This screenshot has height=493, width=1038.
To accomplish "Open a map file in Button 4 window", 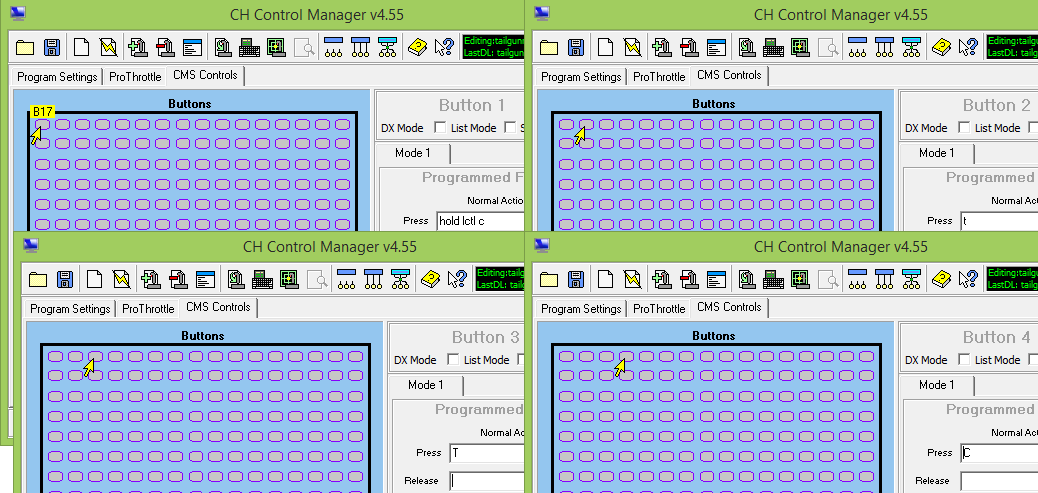I will [x=549, y=279].
